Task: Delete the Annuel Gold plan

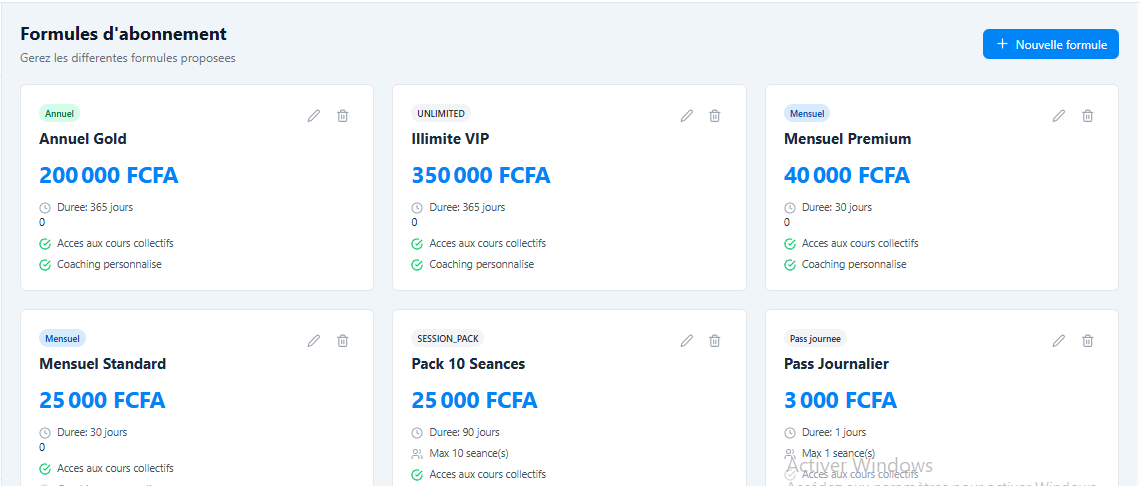Action: pyautogui.click(x=342, y=116)
